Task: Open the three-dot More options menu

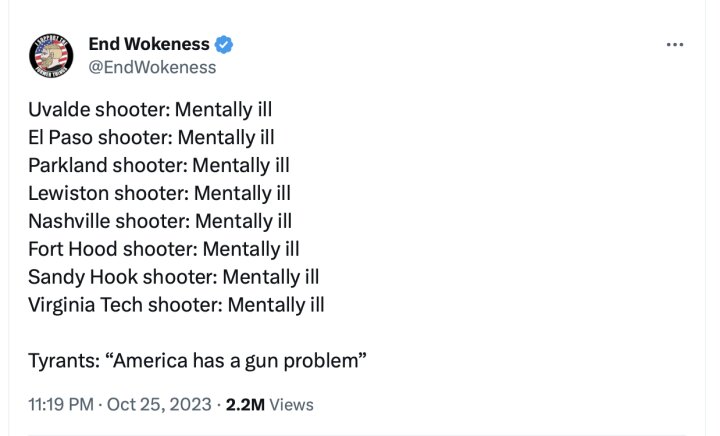Action: (x=675, y=45)
